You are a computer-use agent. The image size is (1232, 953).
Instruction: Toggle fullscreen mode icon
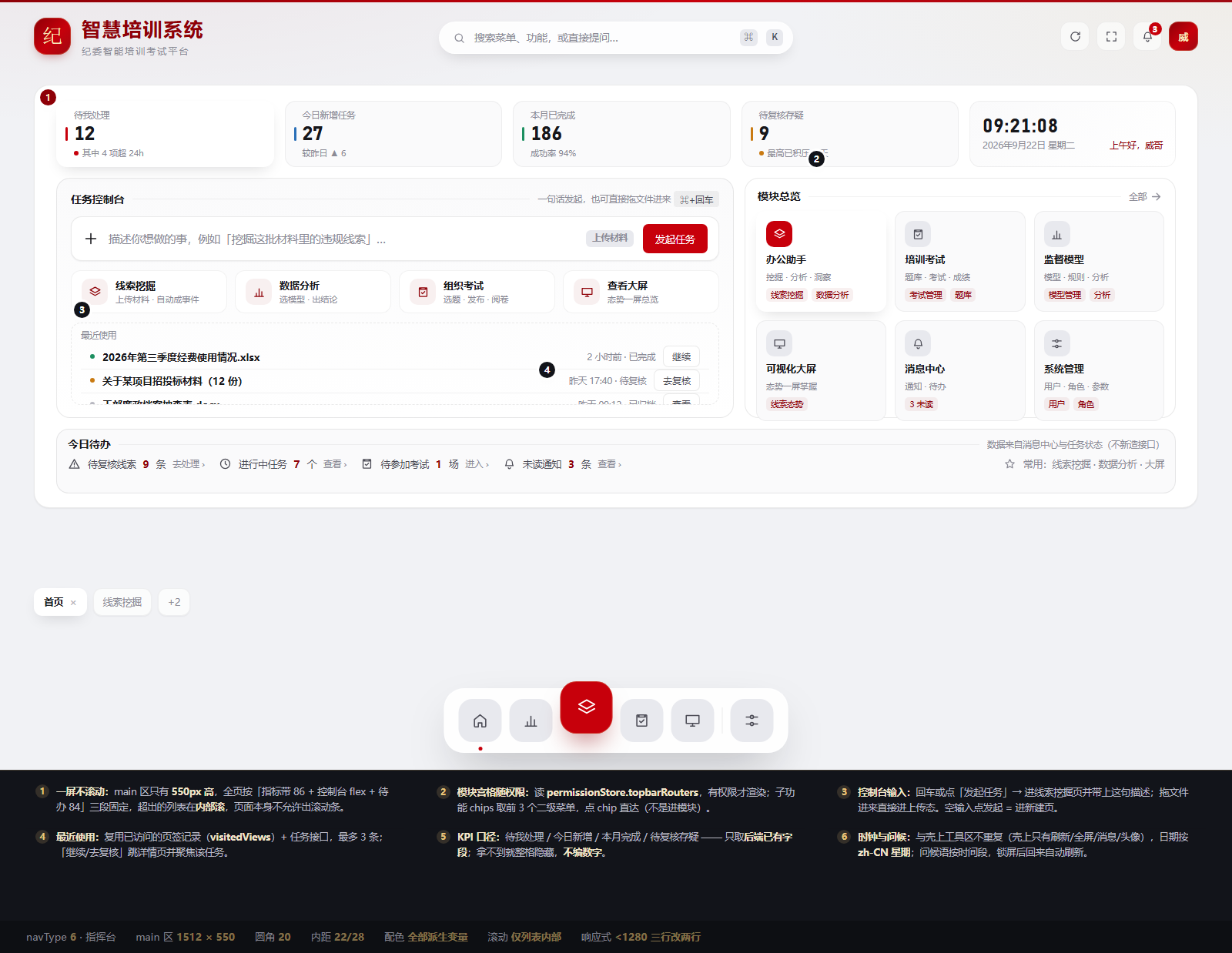1111,36
